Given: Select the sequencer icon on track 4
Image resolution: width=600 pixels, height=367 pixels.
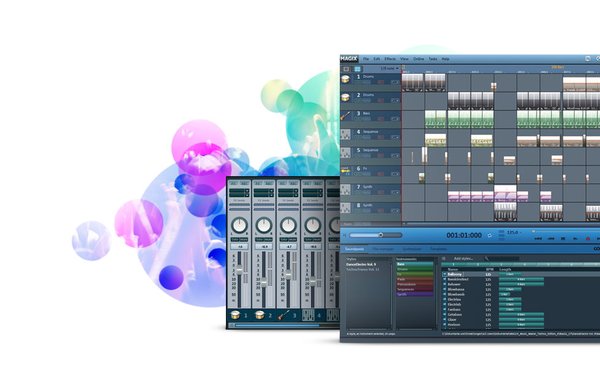Looking at the screenshot, I should pos(346,134).
